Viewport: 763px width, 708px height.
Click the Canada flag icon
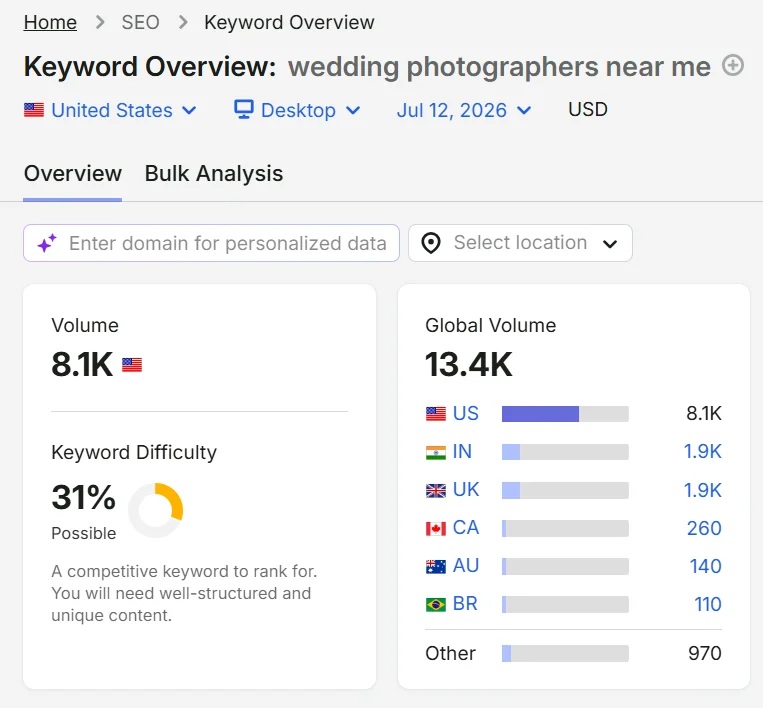click(436, 528)
